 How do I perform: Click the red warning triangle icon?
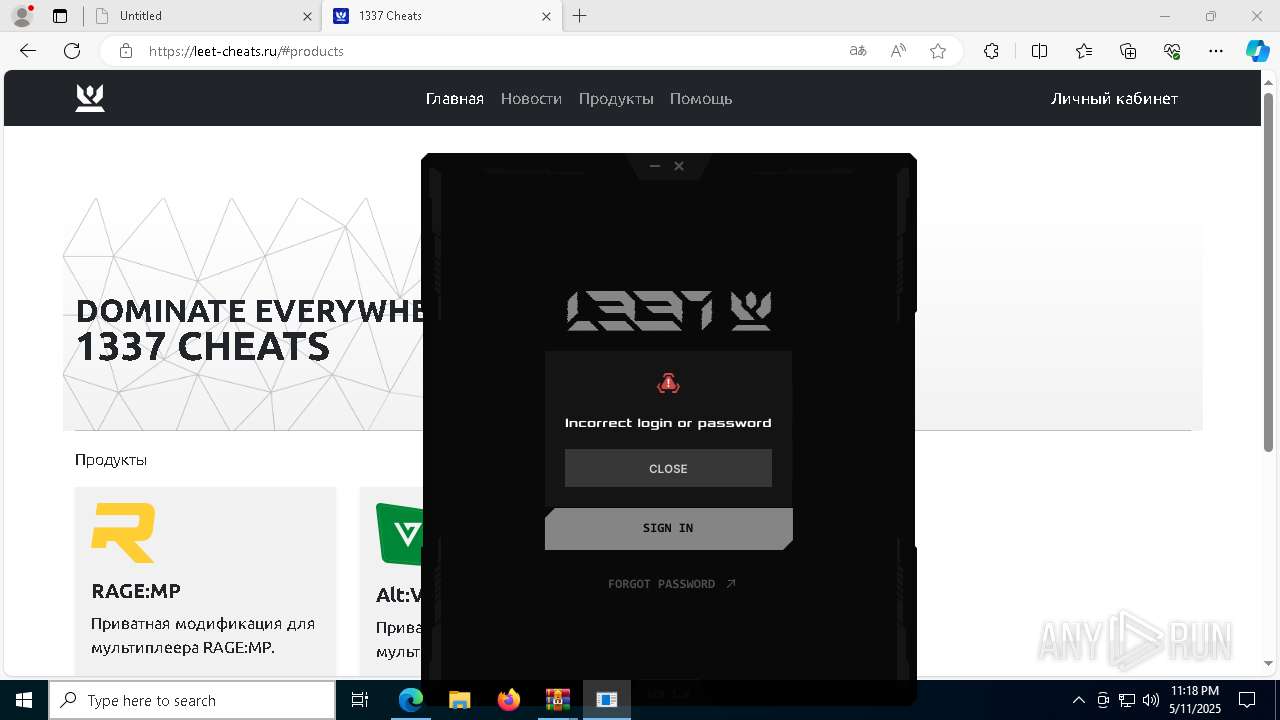click(x=668, y=382)
